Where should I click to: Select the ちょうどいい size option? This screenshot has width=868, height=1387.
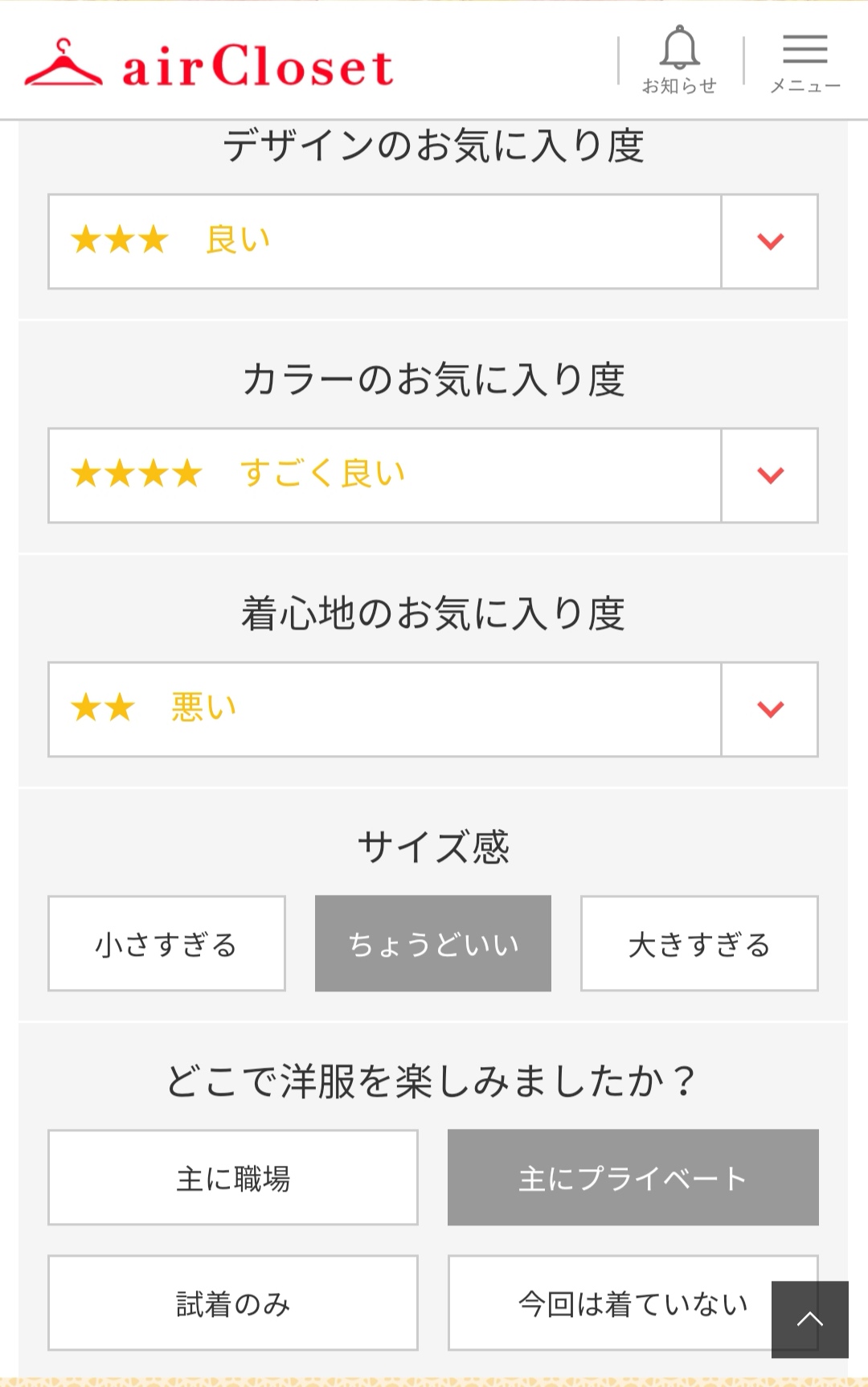coord(433,943)
